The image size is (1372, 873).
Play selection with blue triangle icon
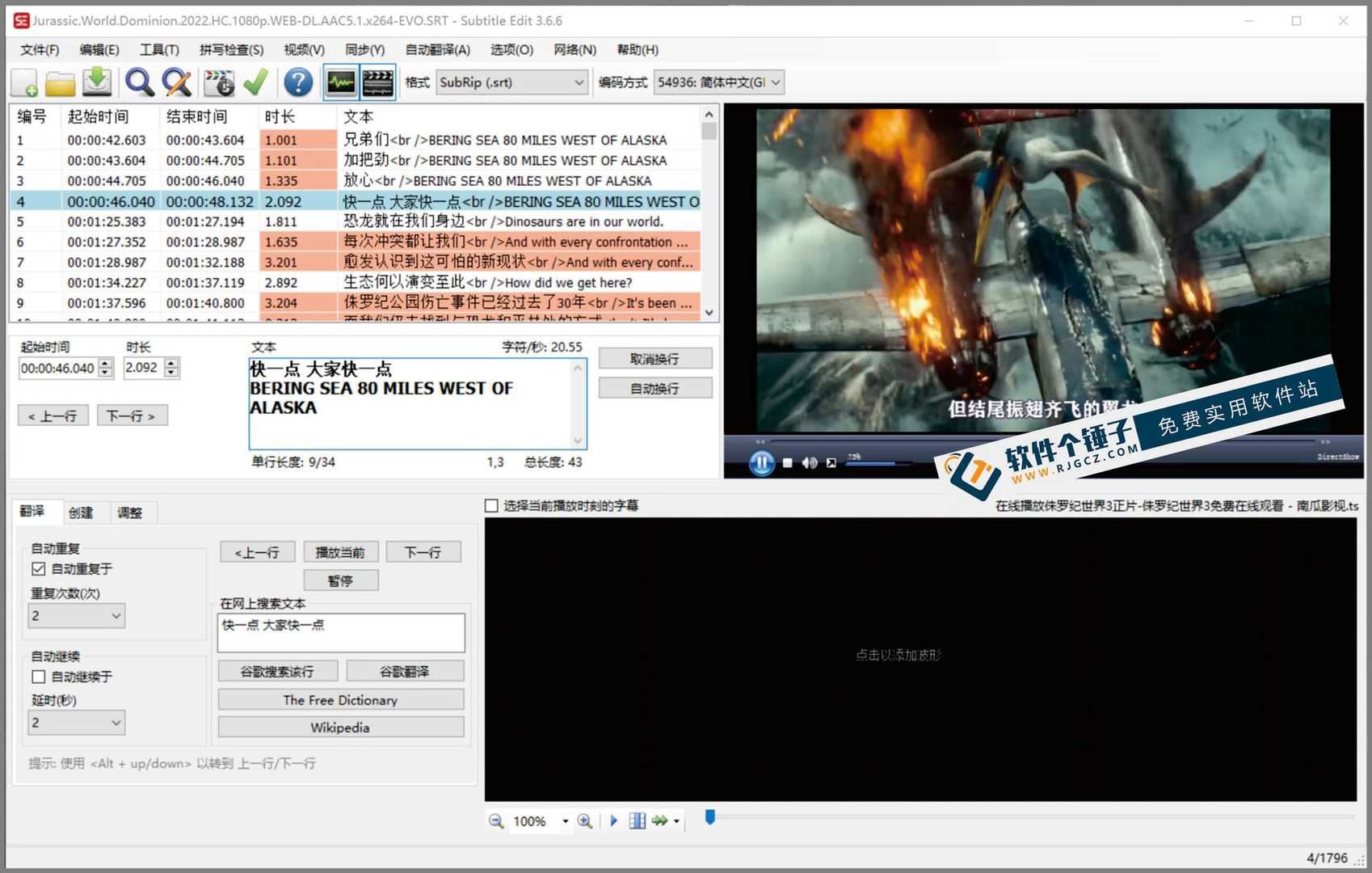(x=614, y=821)
